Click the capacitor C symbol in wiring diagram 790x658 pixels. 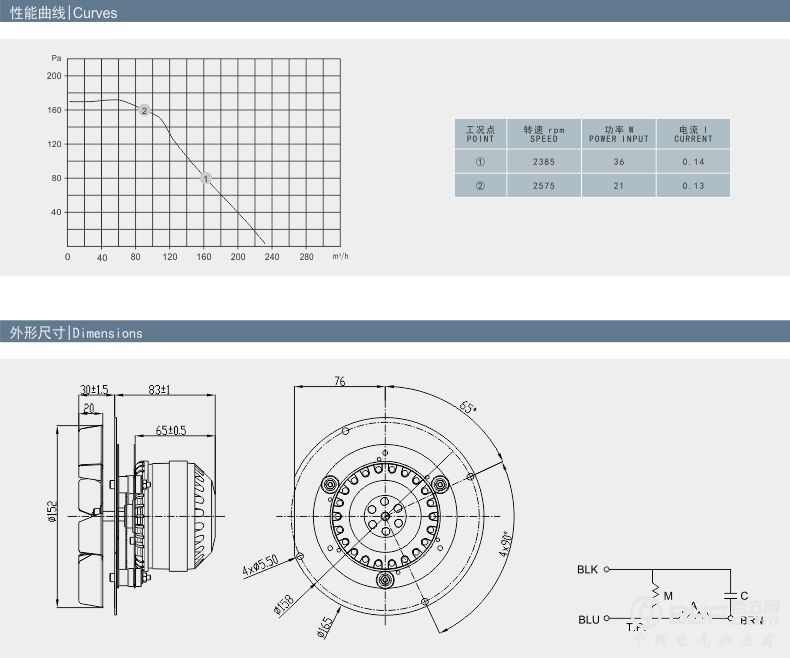[733, 596]
